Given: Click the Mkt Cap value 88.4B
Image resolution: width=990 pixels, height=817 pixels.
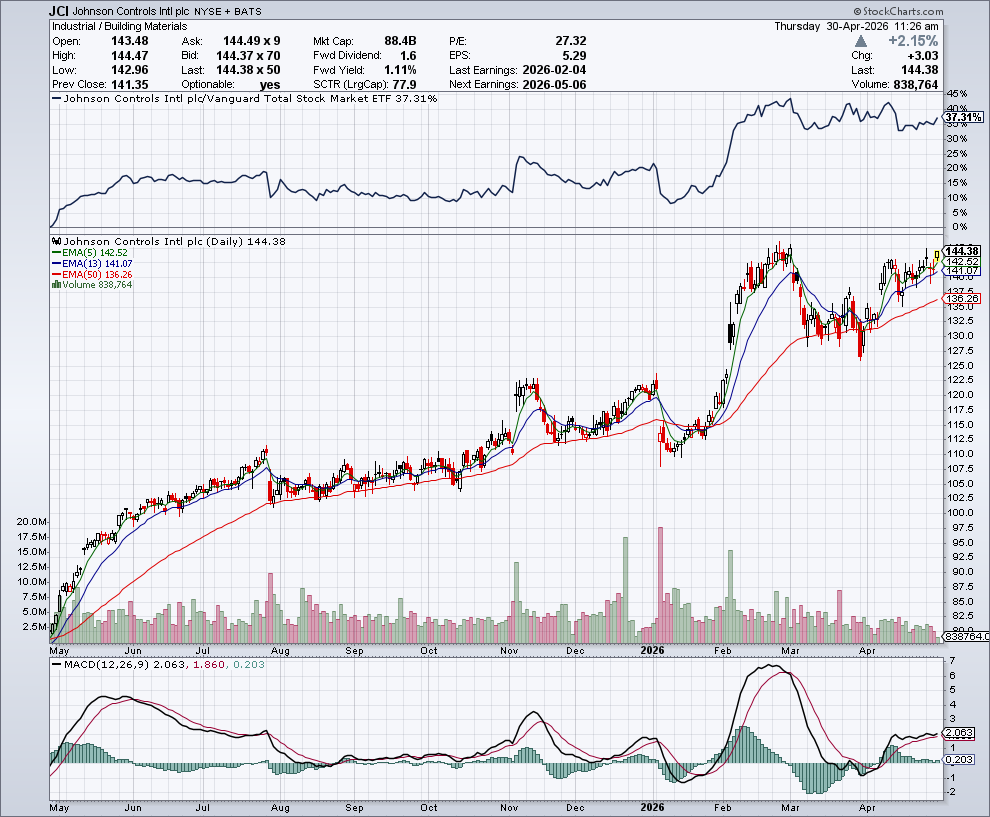Looking at the screenshot, I should pos(400,41).
